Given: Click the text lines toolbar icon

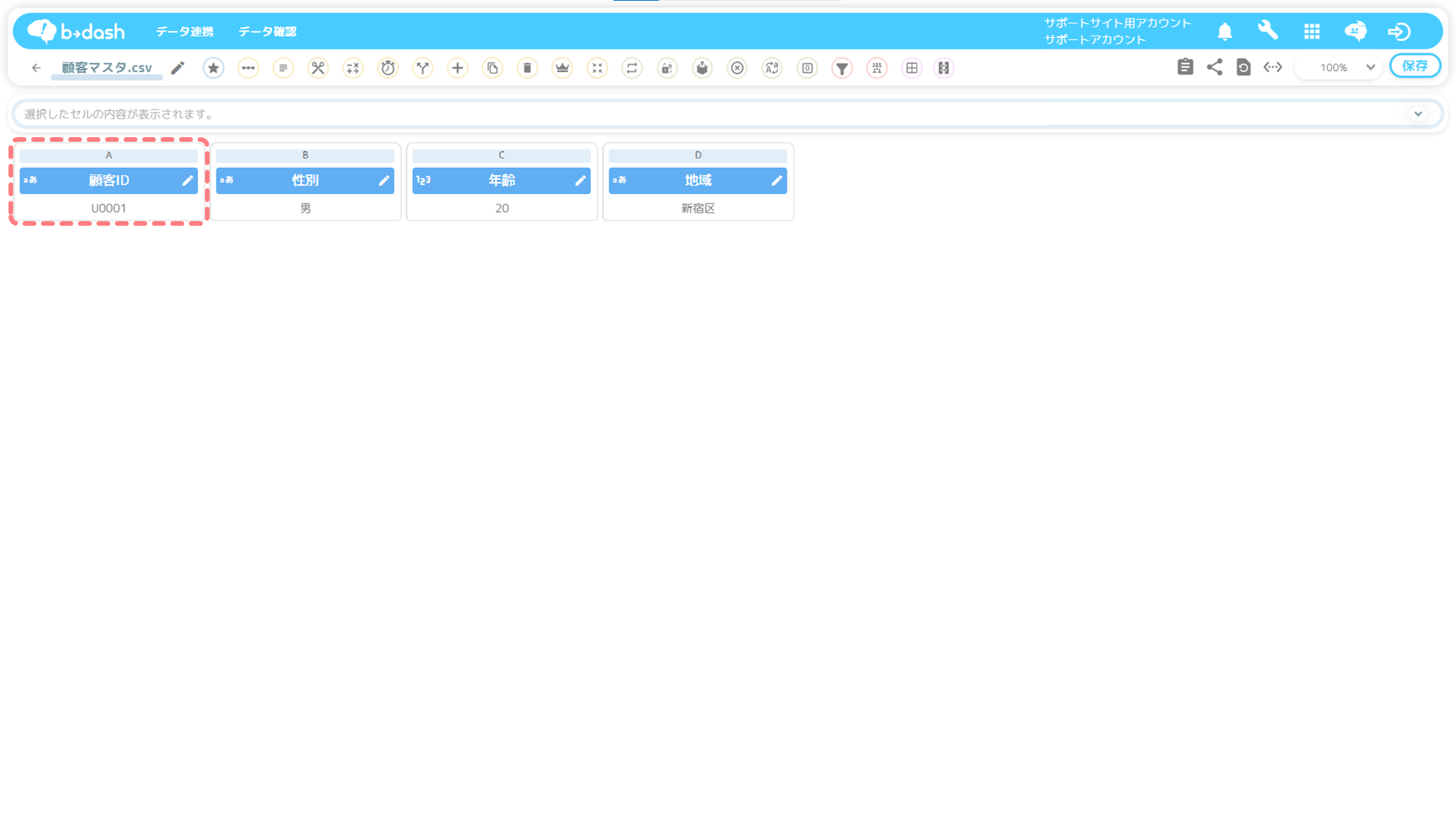Looking at the screenshot, I should [283, 68].
